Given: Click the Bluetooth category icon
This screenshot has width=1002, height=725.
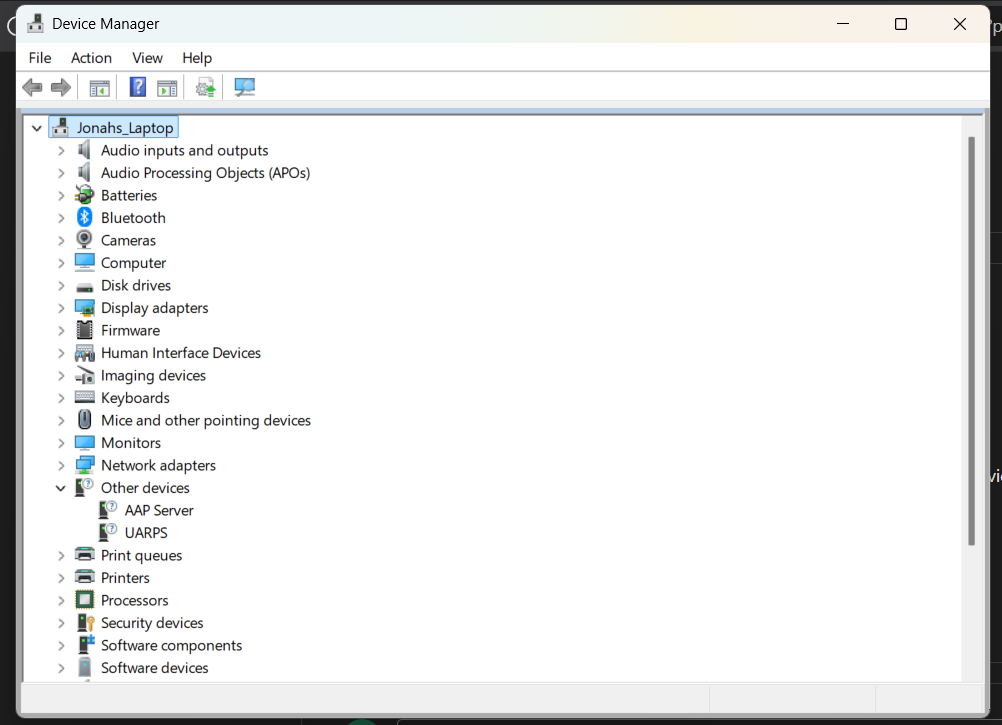Looking at the screenshot, I should click(84, 217).
